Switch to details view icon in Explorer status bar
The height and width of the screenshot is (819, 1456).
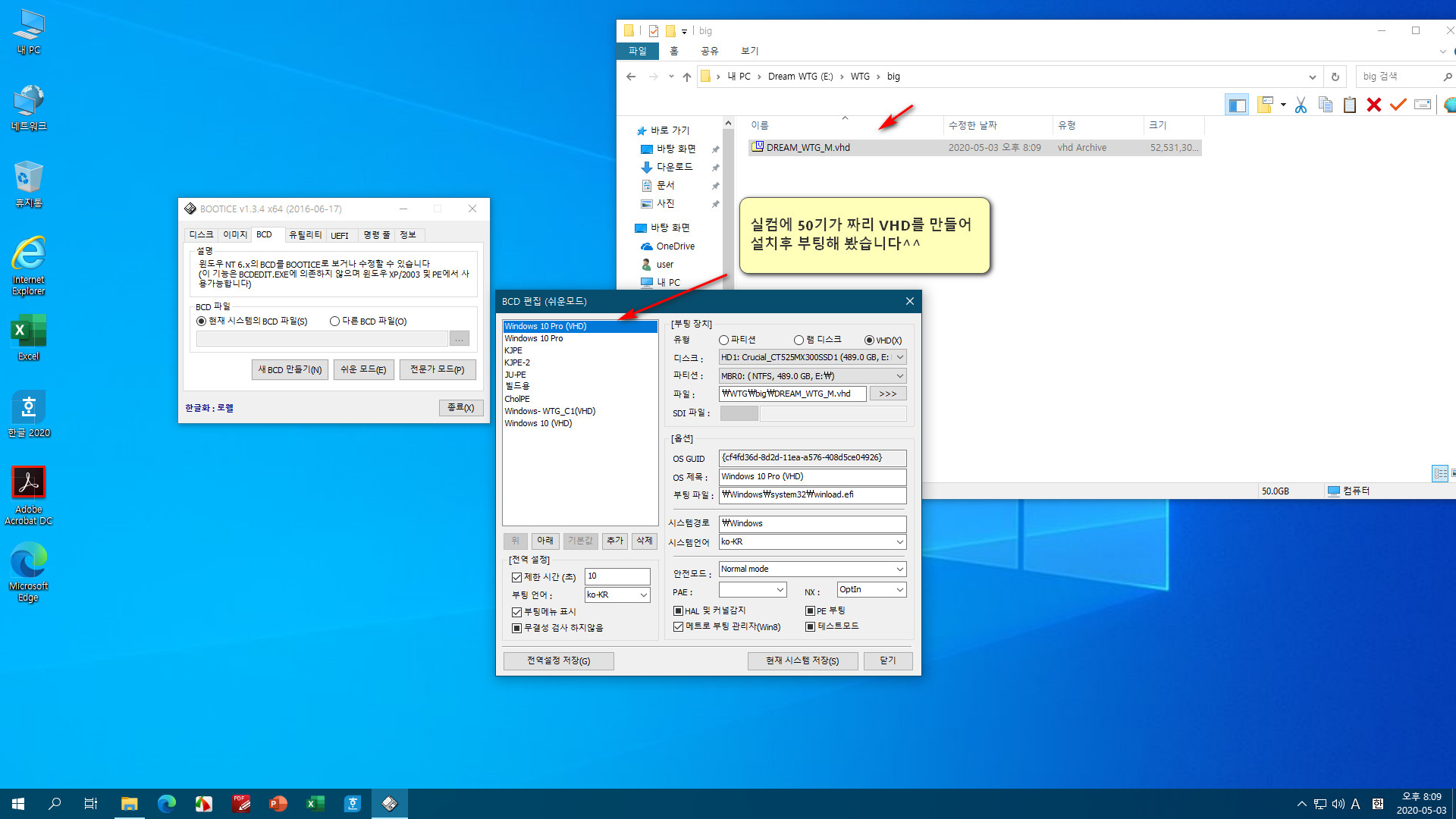tap(1440, 473)
